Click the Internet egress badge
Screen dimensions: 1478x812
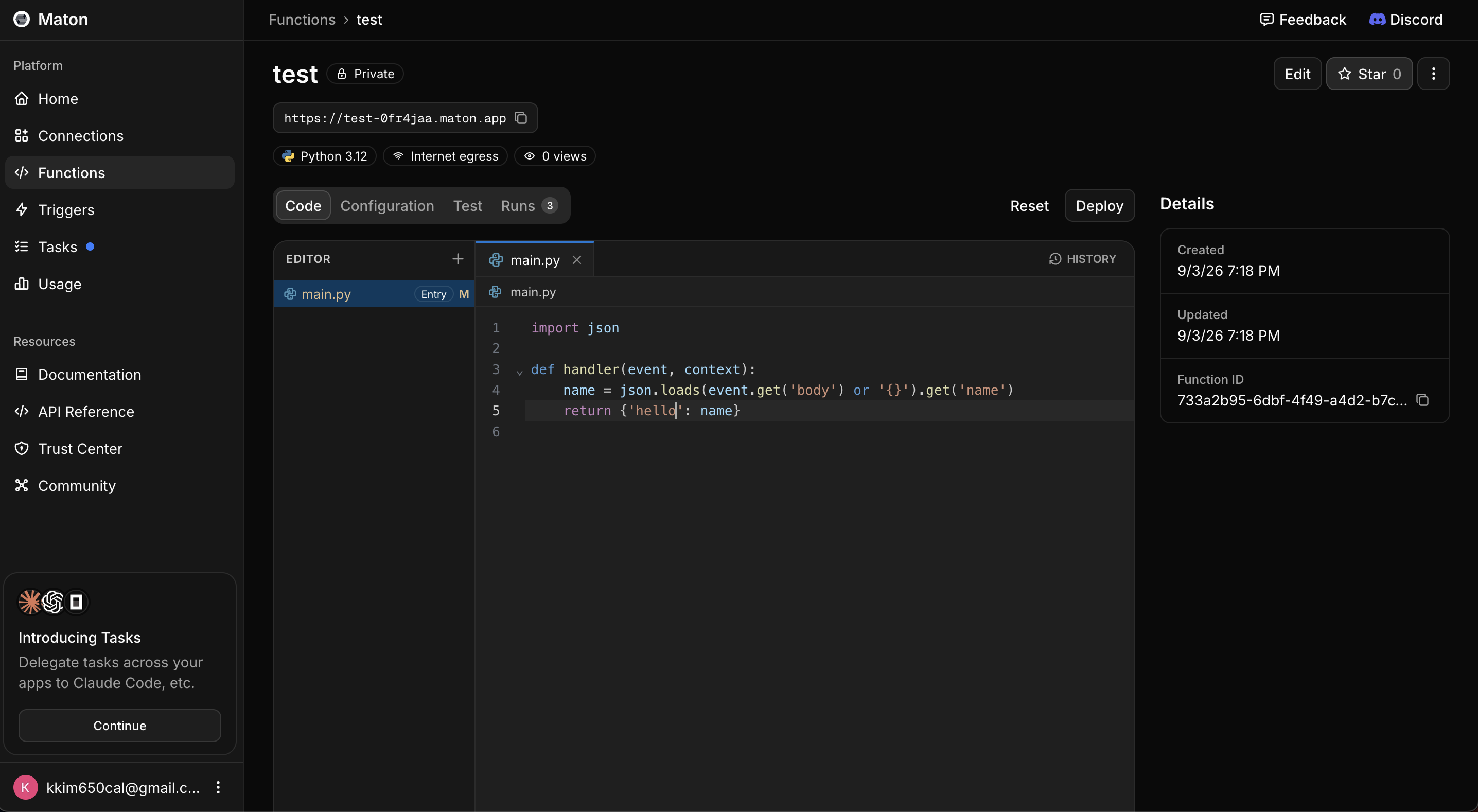445,156
